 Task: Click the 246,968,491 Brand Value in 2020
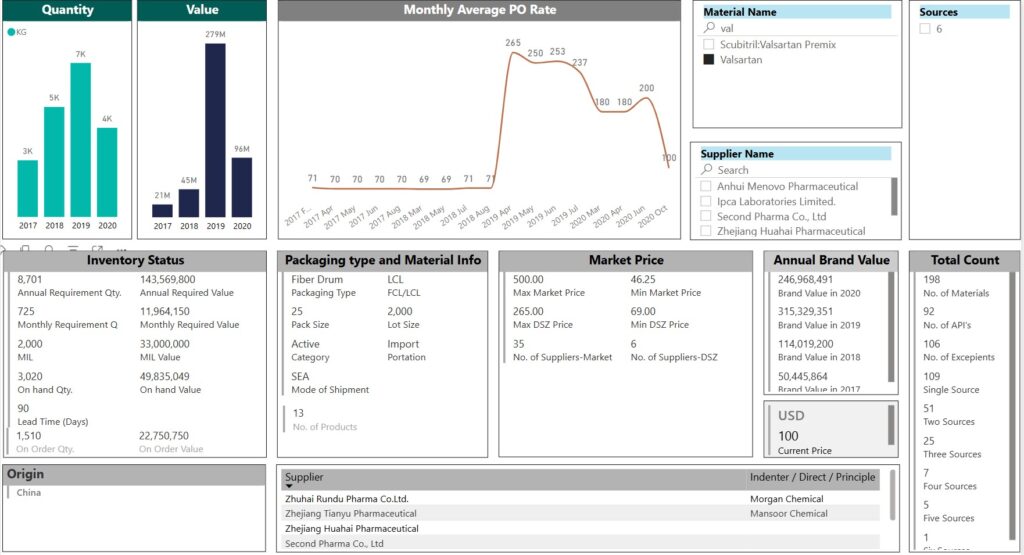click(x=805, y=279)
